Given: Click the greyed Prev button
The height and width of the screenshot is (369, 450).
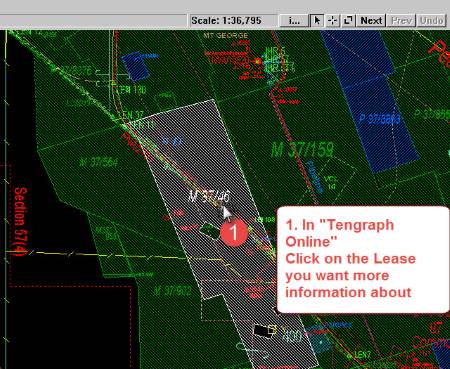Looking at the screenshot, I should pos(401,21).
